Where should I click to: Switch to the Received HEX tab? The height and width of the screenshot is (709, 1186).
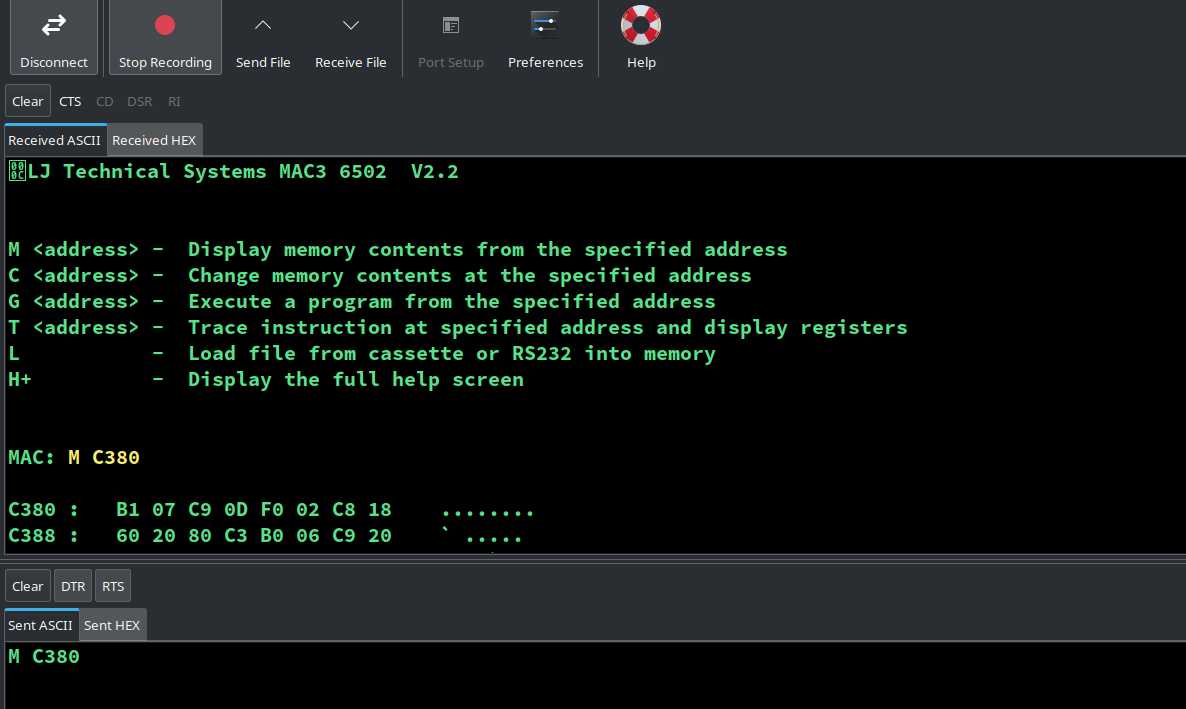[x=154, y=140]
